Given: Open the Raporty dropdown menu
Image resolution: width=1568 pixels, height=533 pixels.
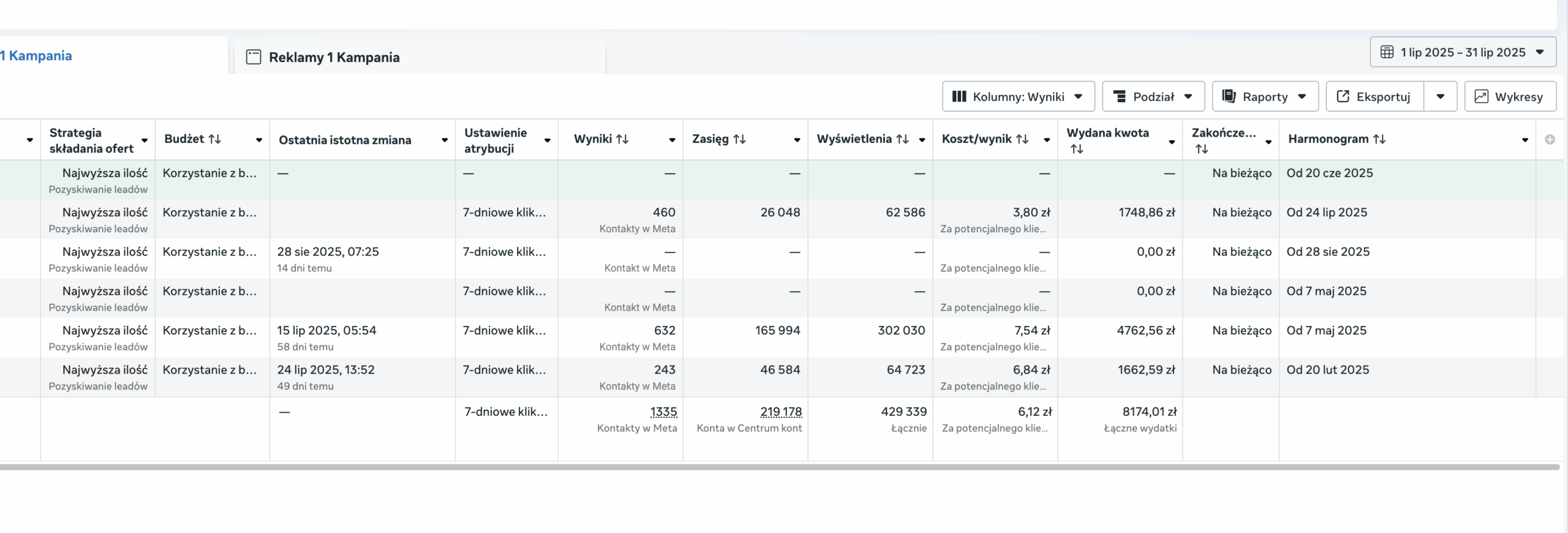Looking at the screenshot, I should [1265, 97].
